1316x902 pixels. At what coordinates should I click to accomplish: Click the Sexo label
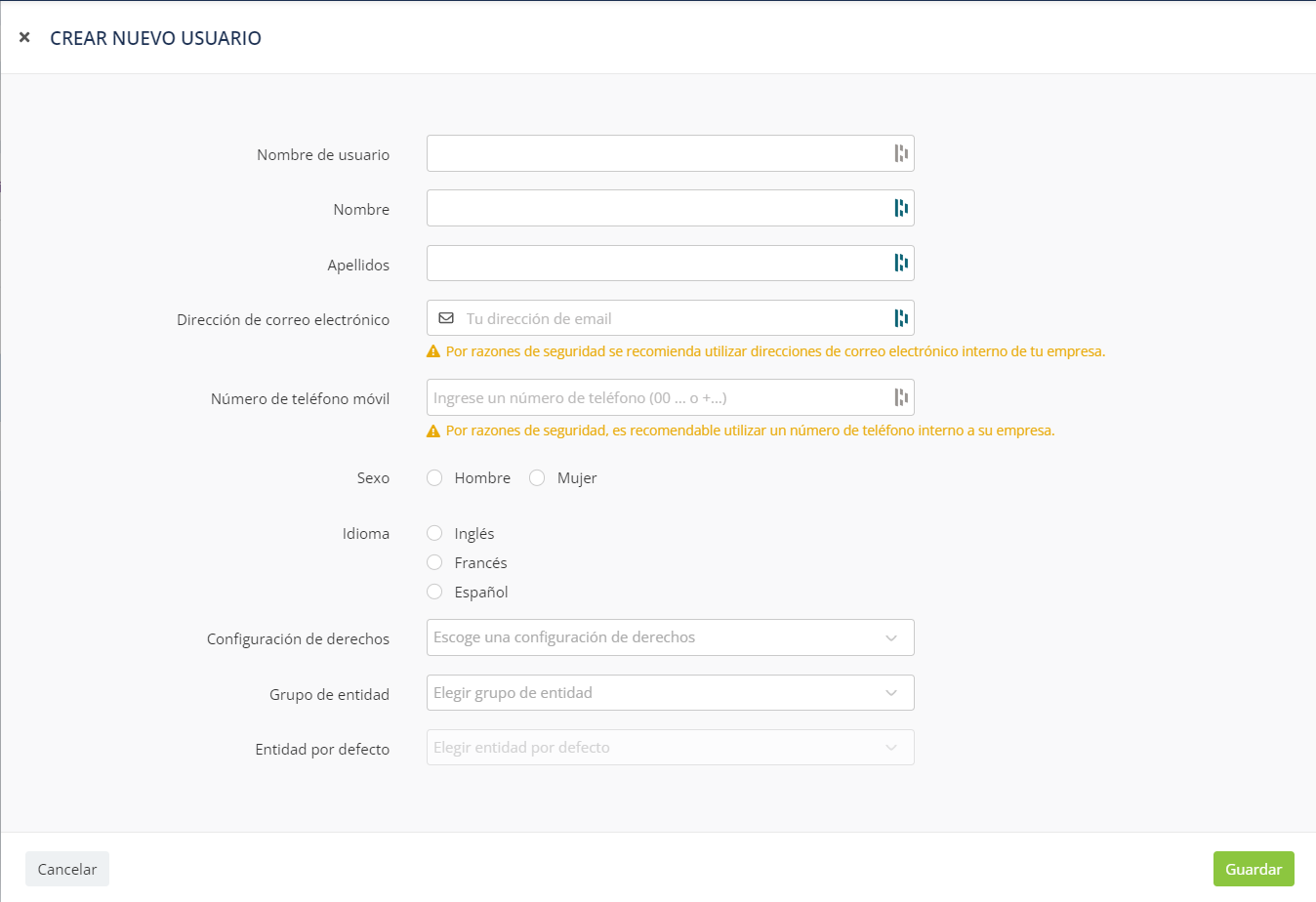(x=373, y=477)
